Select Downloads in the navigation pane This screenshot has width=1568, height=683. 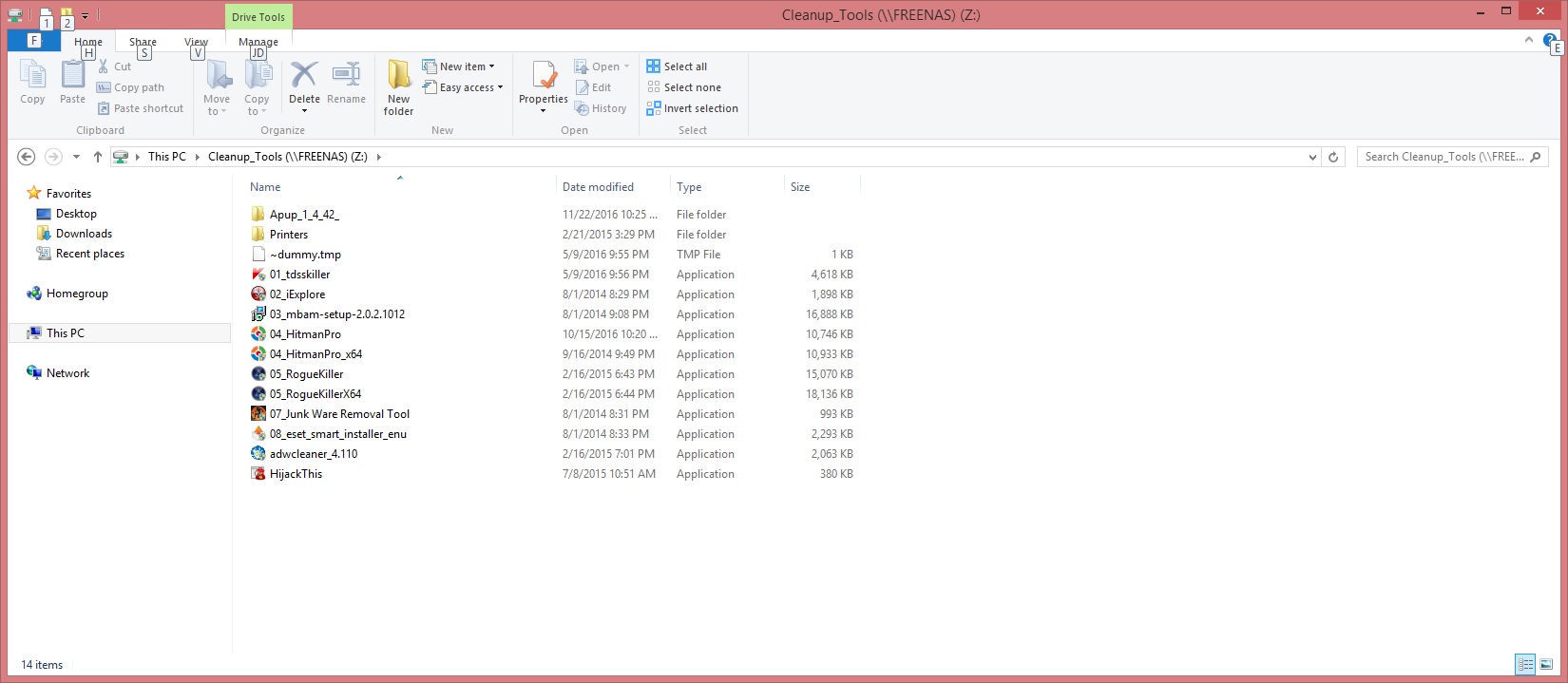click(x=84, y=234)
